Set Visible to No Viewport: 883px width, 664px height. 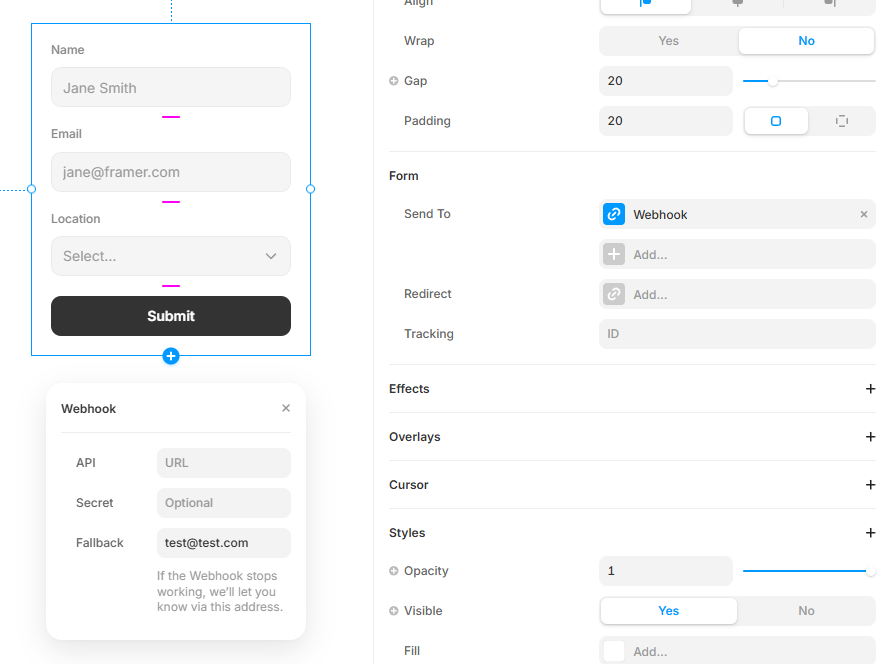[806, 611]
